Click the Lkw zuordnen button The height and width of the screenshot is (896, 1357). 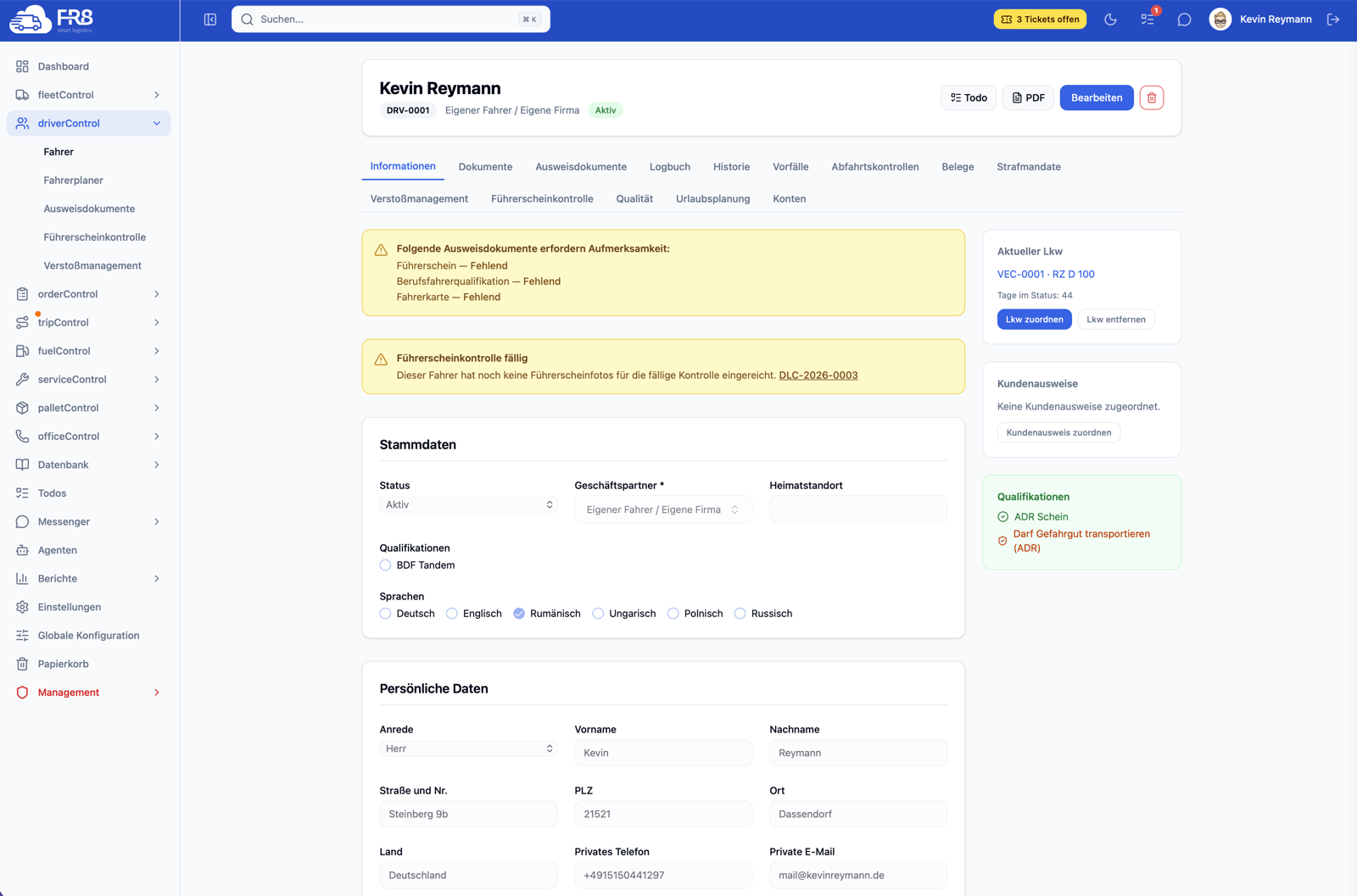[x=1035, y=320]
